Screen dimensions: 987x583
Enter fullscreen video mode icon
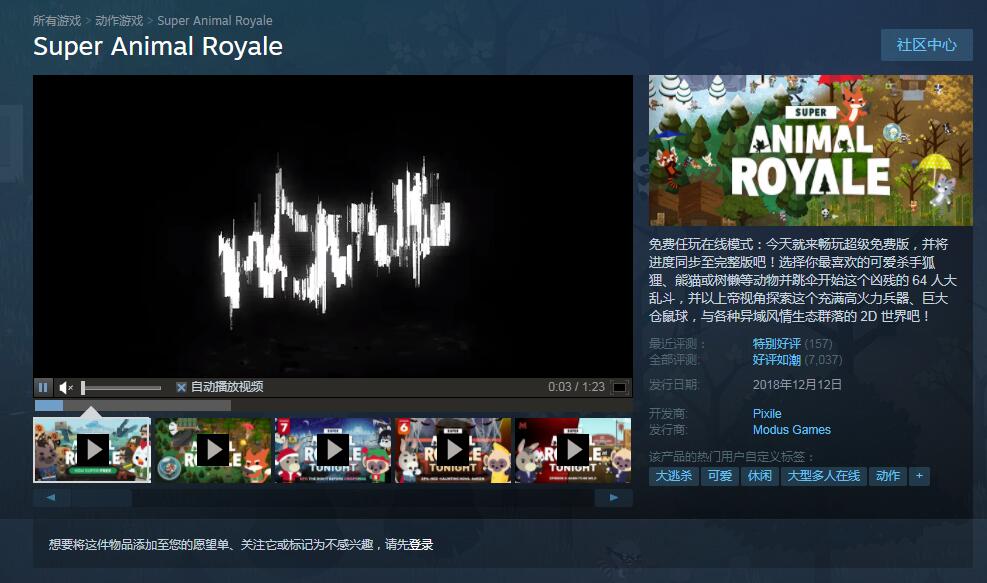click(620, 387)
